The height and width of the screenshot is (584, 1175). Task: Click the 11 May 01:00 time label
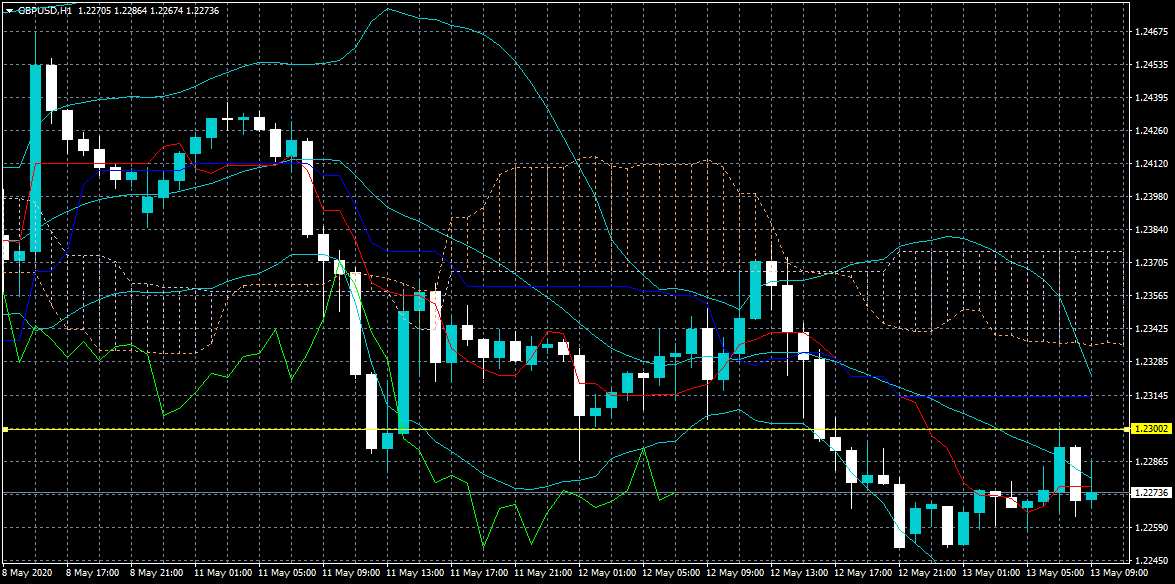(x=223, y=573)
